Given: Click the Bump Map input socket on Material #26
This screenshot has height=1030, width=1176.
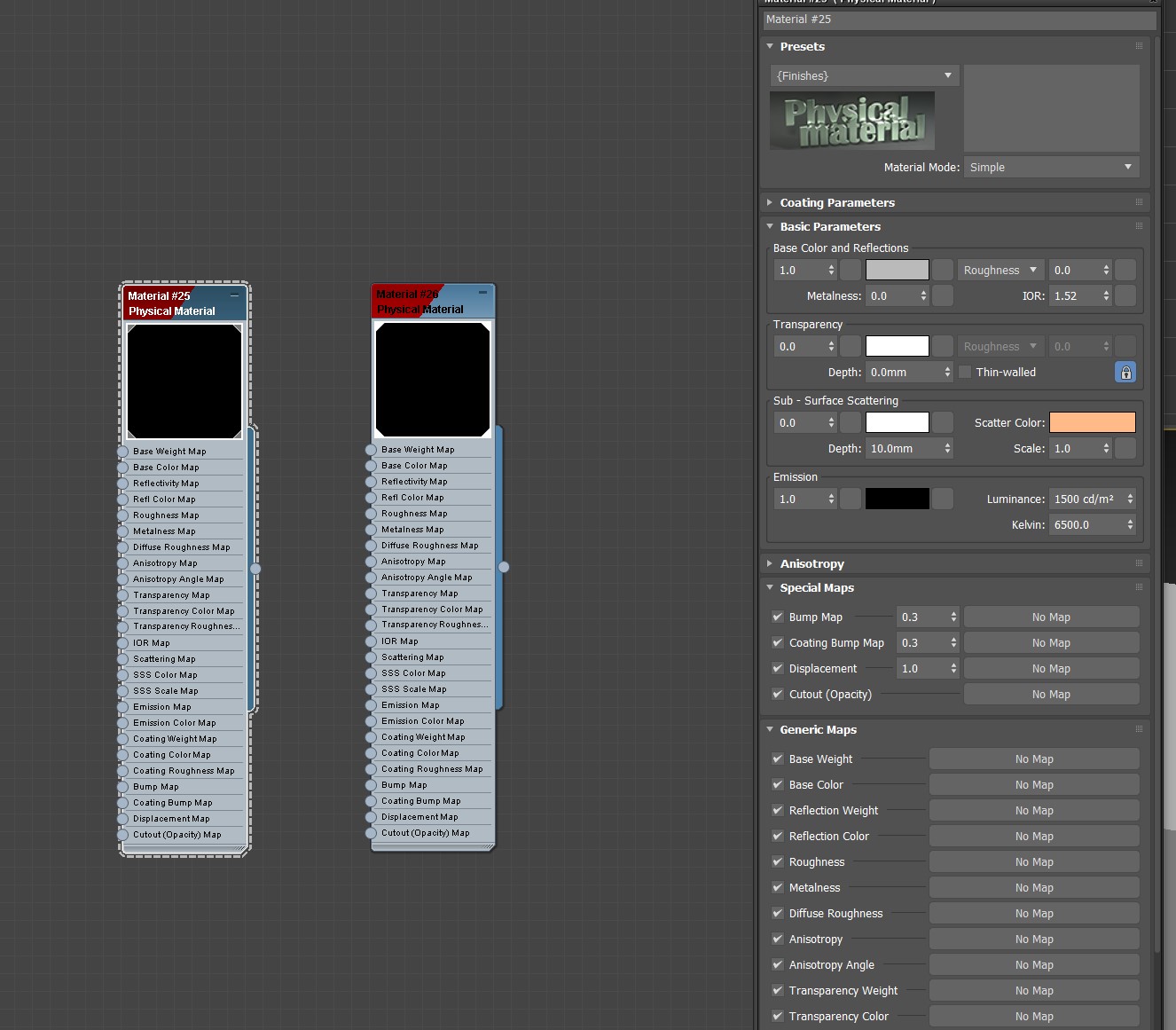Looking at the screenshot, I should (371, 784).
